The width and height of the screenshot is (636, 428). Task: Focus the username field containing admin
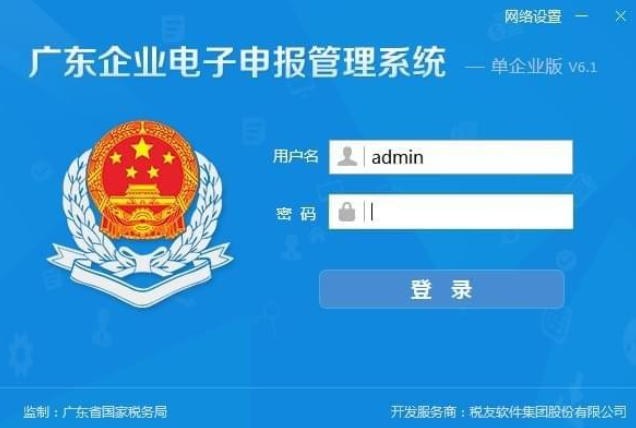(x=451, y=157)
